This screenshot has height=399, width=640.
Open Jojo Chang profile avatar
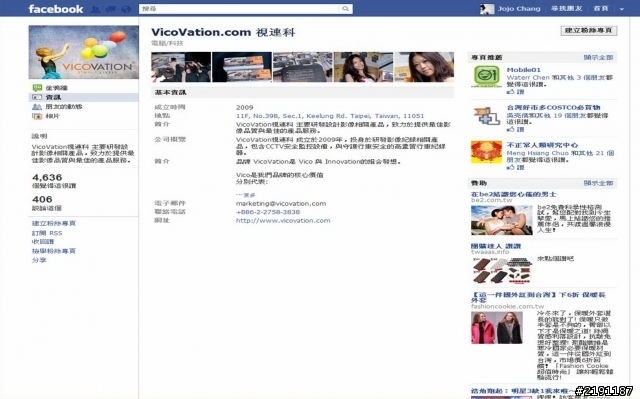click(487, 9)
